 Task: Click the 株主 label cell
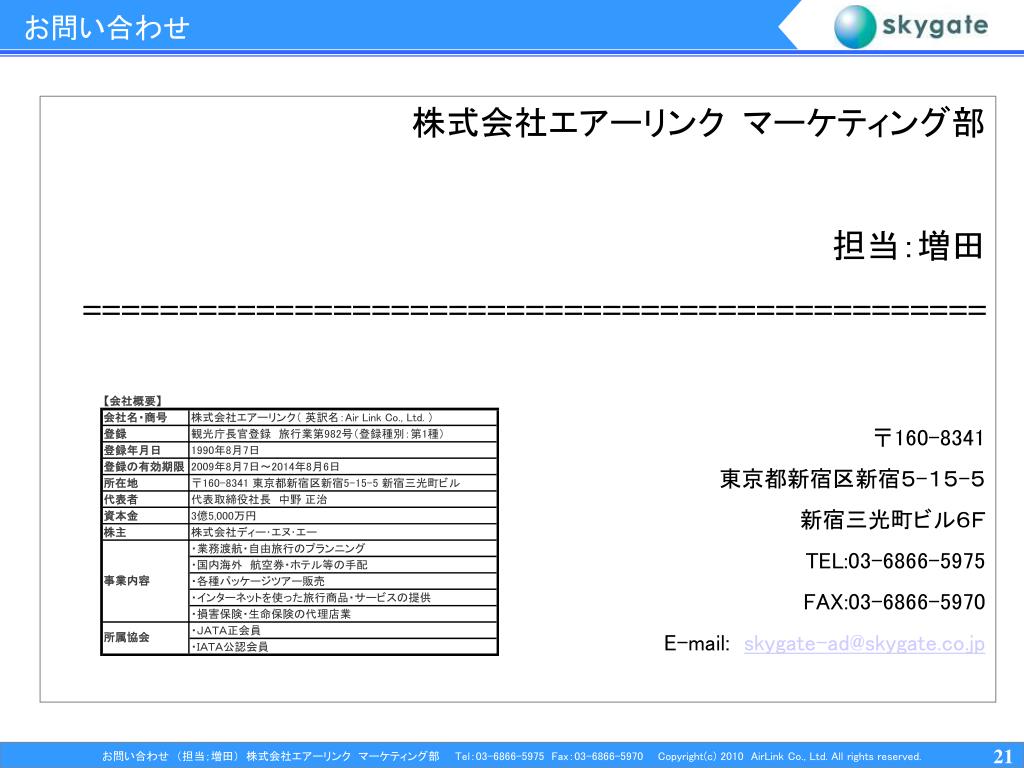(146, 532)
